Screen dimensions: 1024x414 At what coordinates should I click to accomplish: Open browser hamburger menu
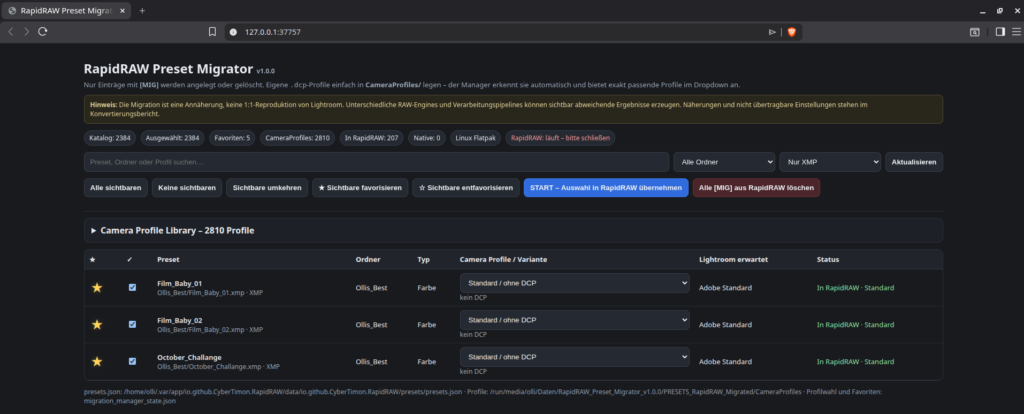pos(1014,31)
